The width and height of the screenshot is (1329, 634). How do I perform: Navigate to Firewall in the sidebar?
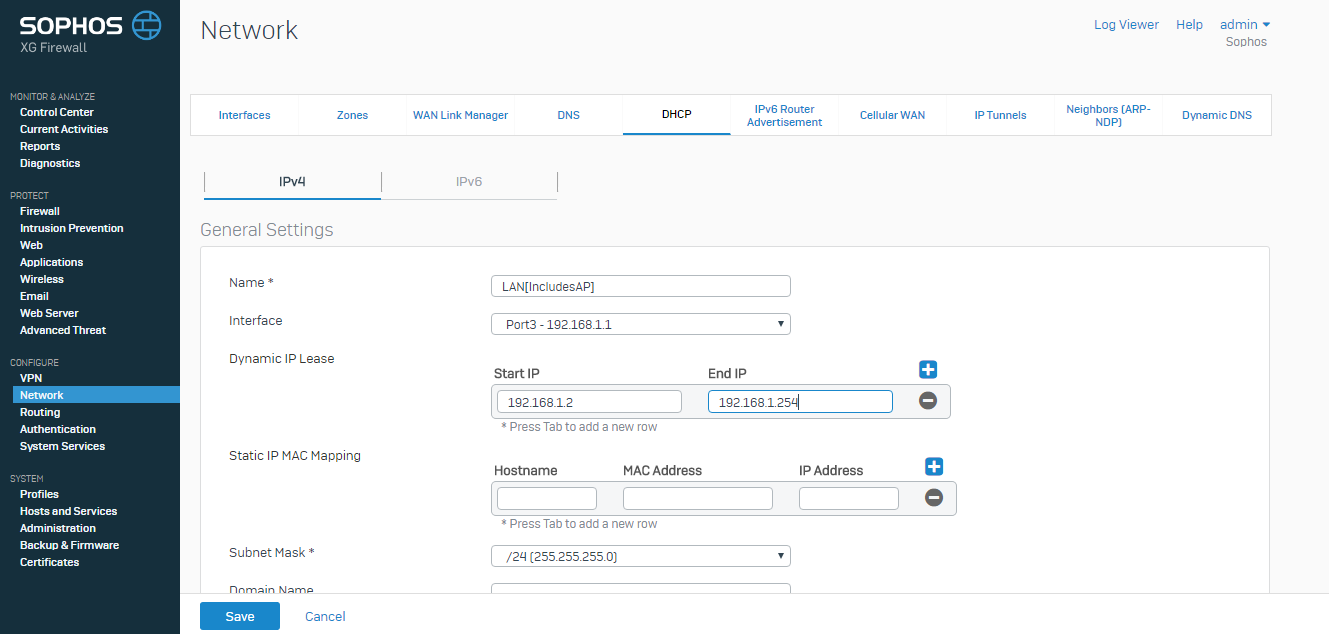(x=40, y=211)
